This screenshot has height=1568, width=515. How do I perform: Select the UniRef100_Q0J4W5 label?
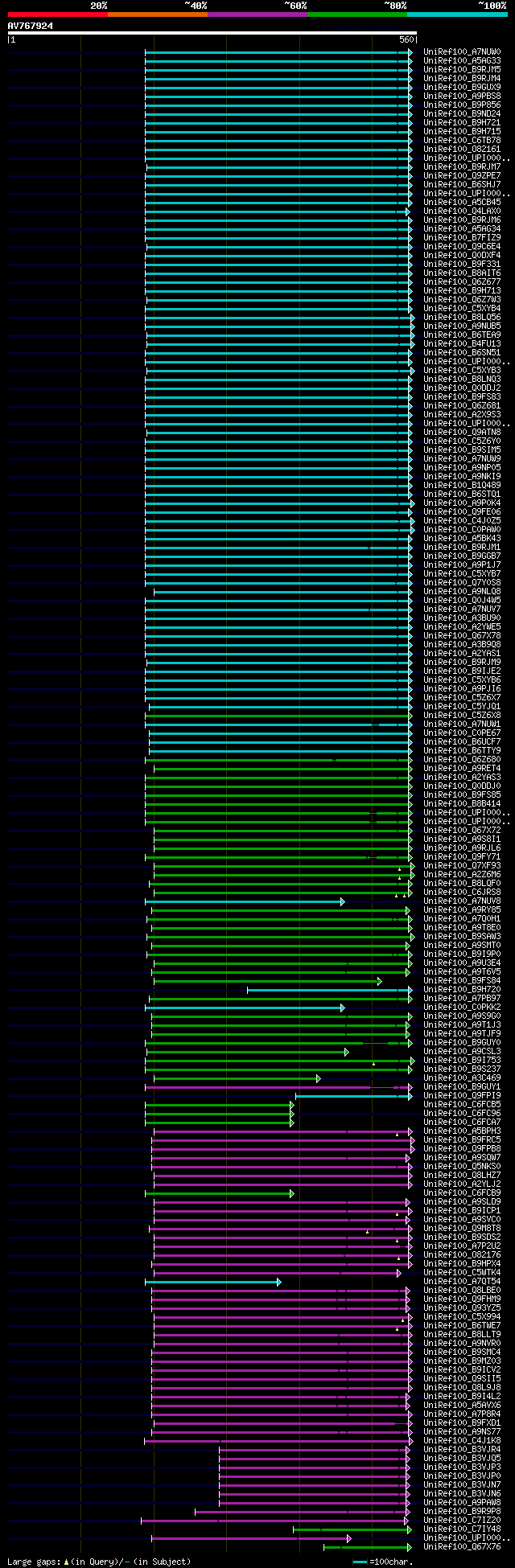(462, 600)
